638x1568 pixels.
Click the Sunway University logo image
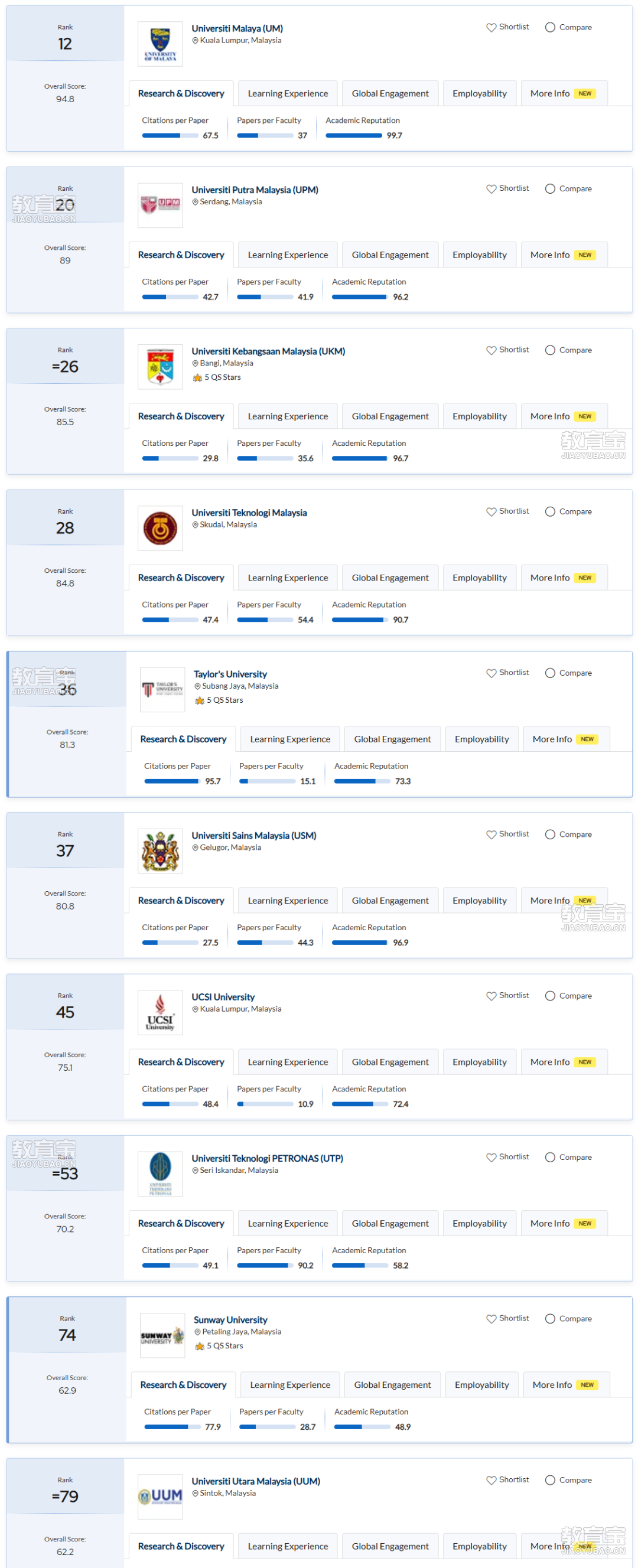(x=162, y=1335)
